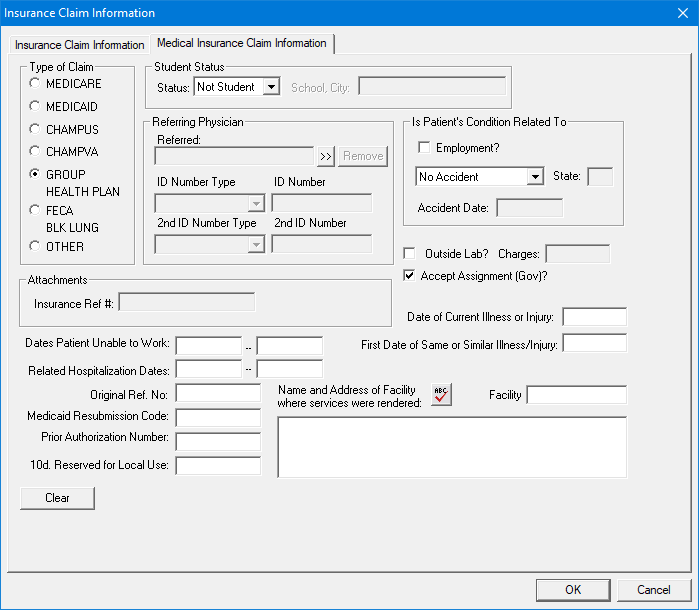Image resolution: width=699 pixels, height=610 pixels.
Task: Click the >> referred physician lookup button
Action: pyautogui.click(x=326, y=156)
